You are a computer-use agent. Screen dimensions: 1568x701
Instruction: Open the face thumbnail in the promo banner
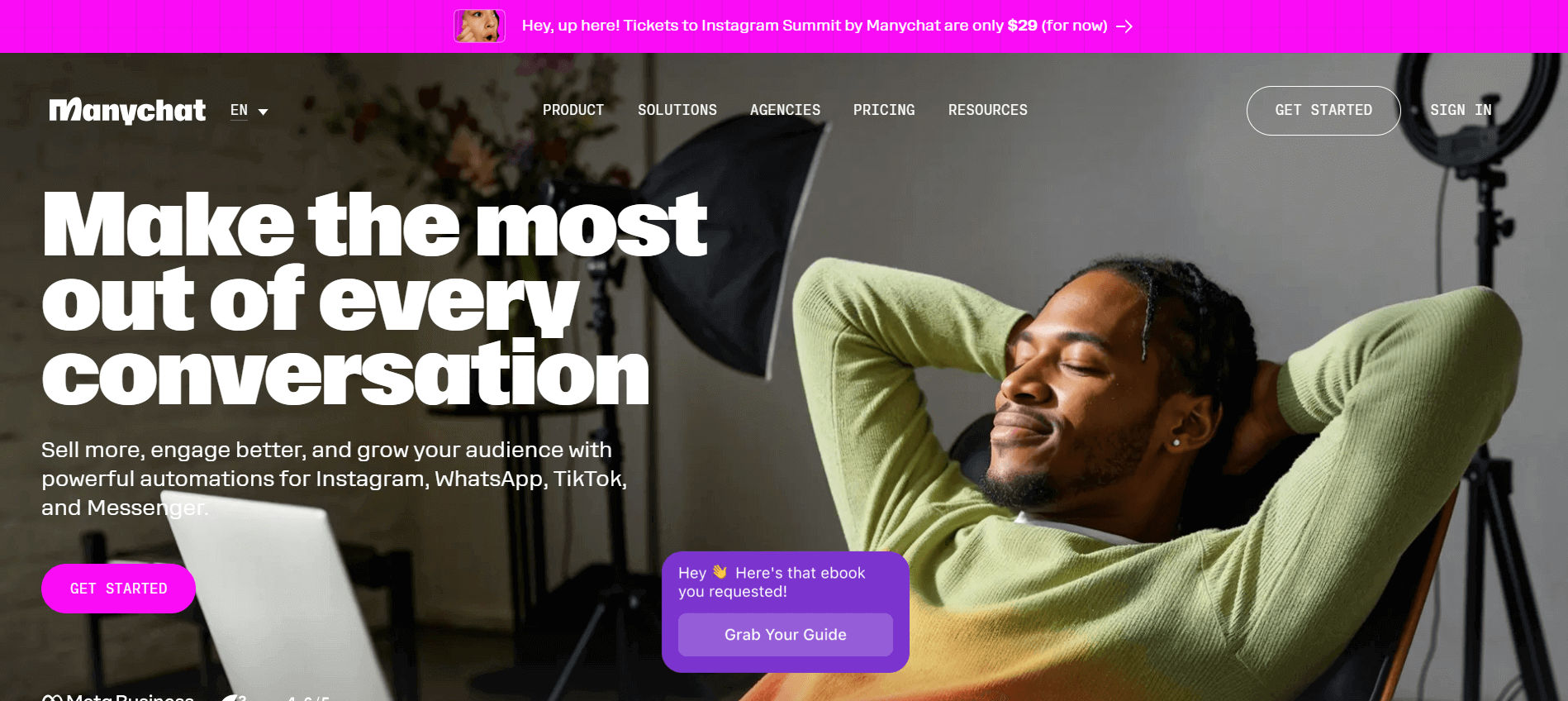click(x=479, y=26)
